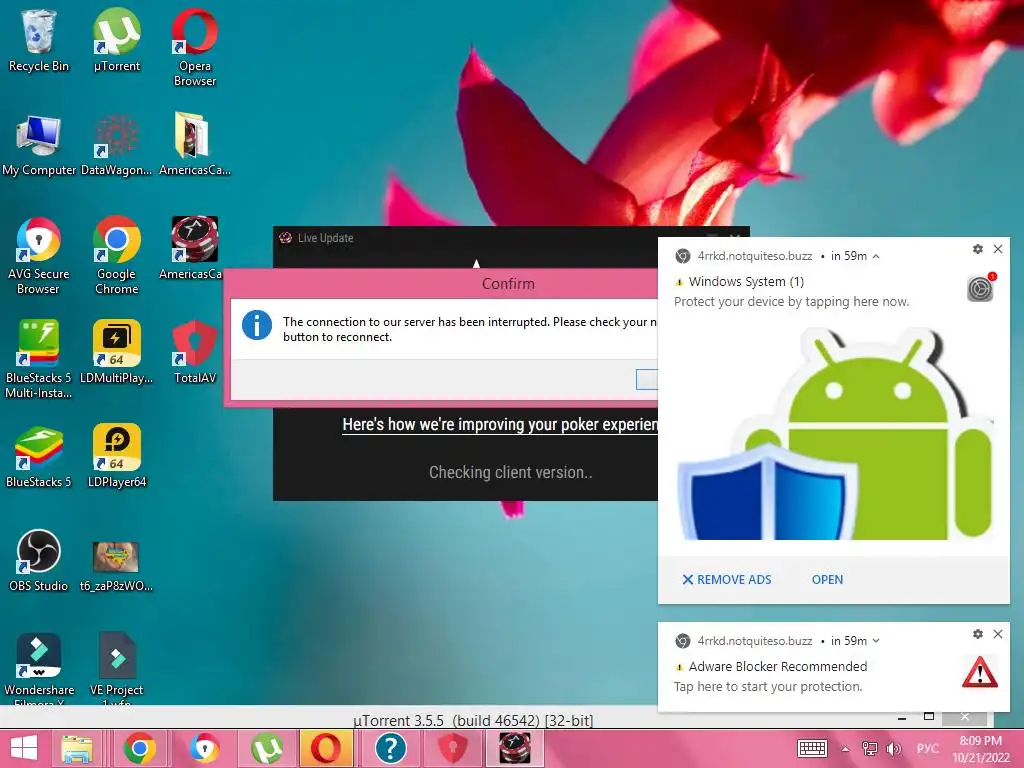
Task: Change the РУС input language indicator
Action: 927,748
